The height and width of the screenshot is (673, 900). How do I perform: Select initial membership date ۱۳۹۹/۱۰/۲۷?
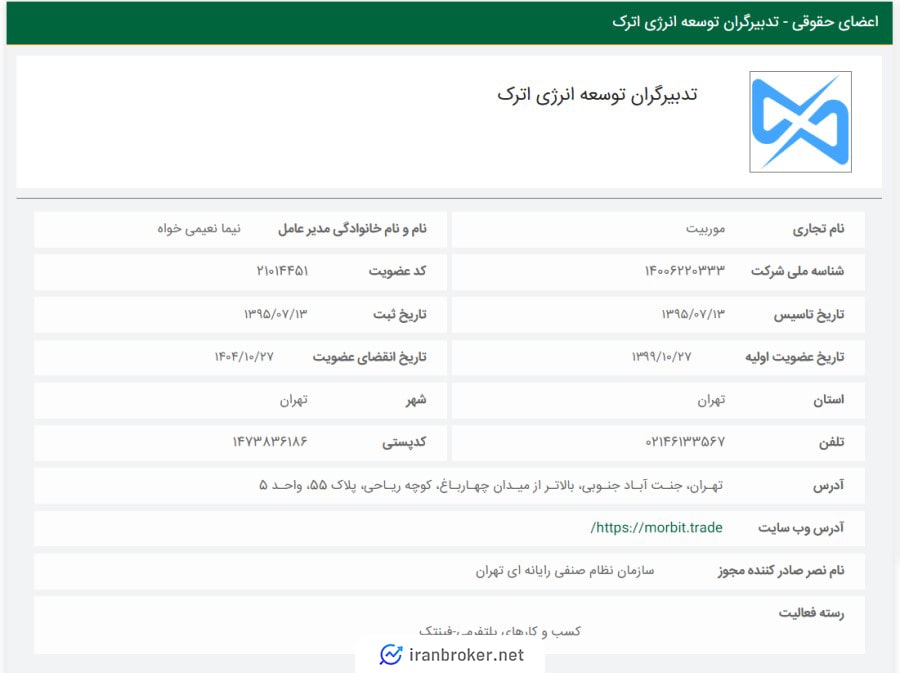click(x=661, y=357)
